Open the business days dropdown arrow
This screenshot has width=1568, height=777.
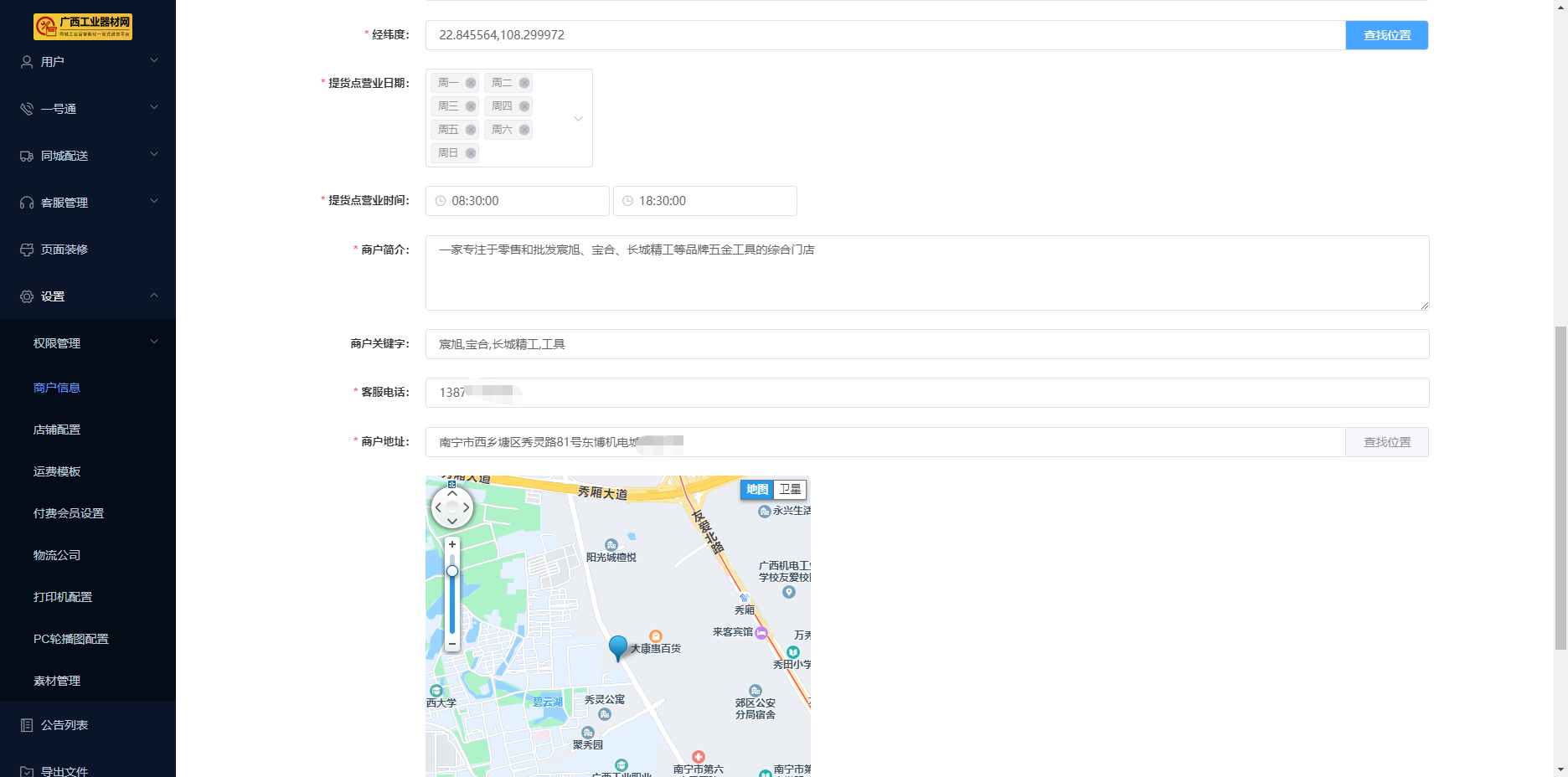coord(578,119)
